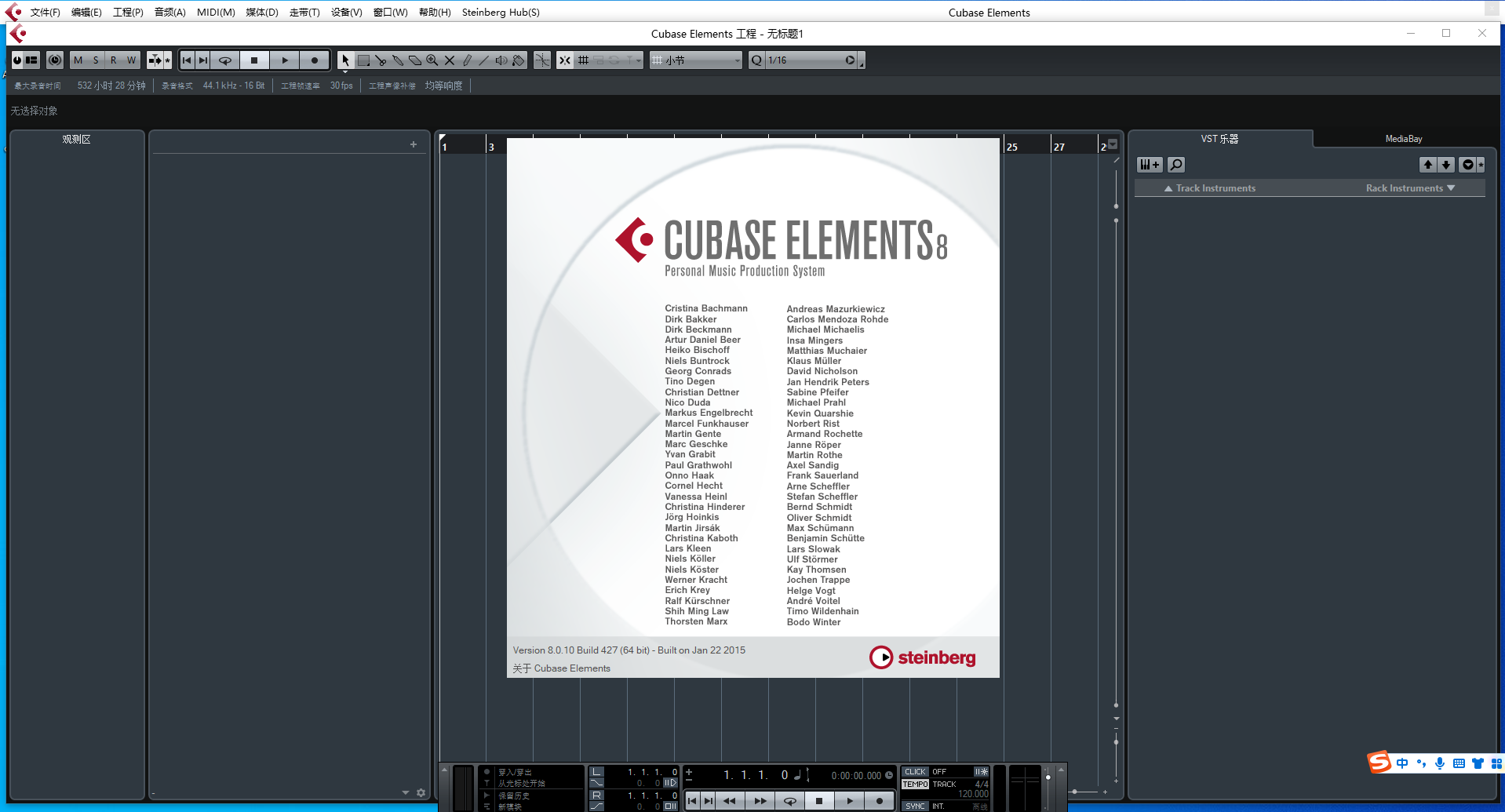Click the soft keyboard icon in input toolbar
1505x812 pixels.
pos(1459,763)
